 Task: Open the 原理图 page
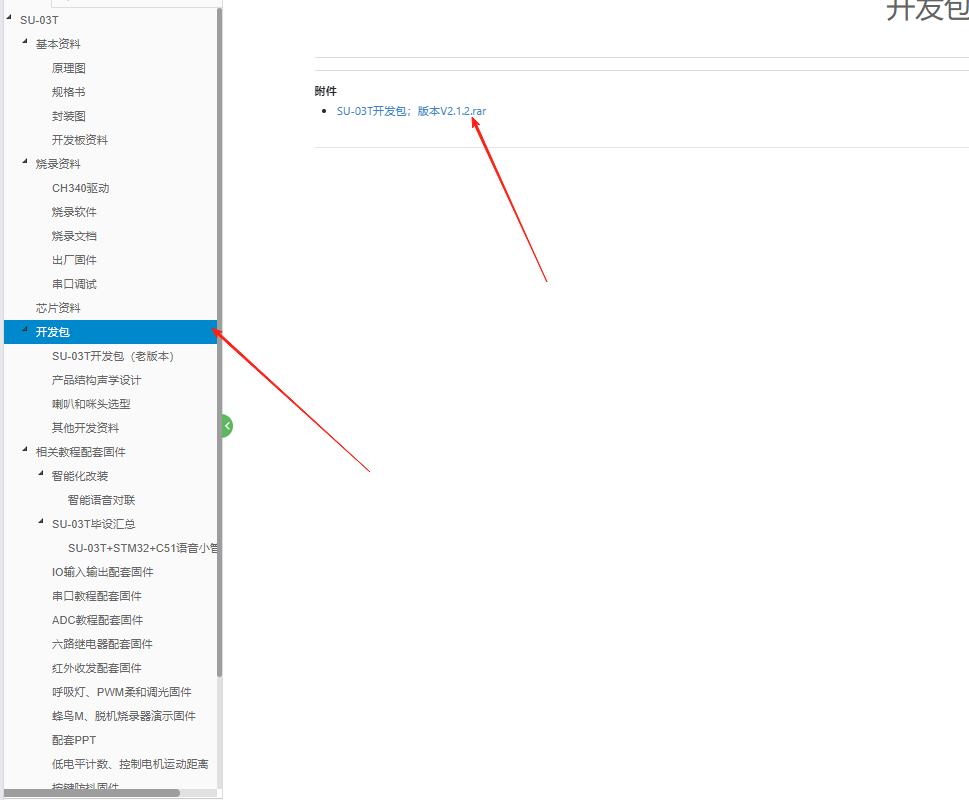click(x=69, y=68)
